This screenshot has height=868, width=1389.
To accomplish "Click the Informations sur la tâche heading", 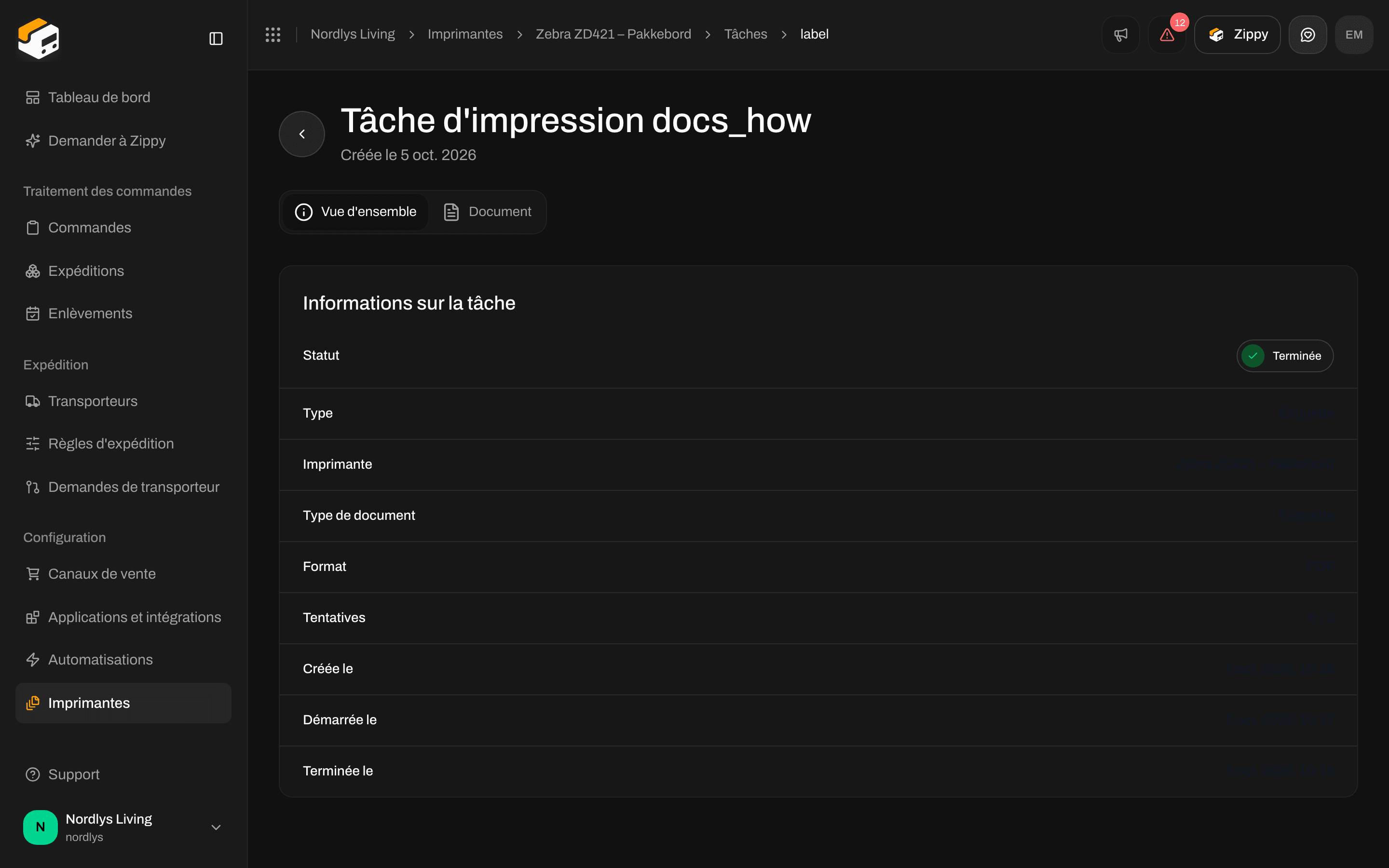I will click(409, 303).
